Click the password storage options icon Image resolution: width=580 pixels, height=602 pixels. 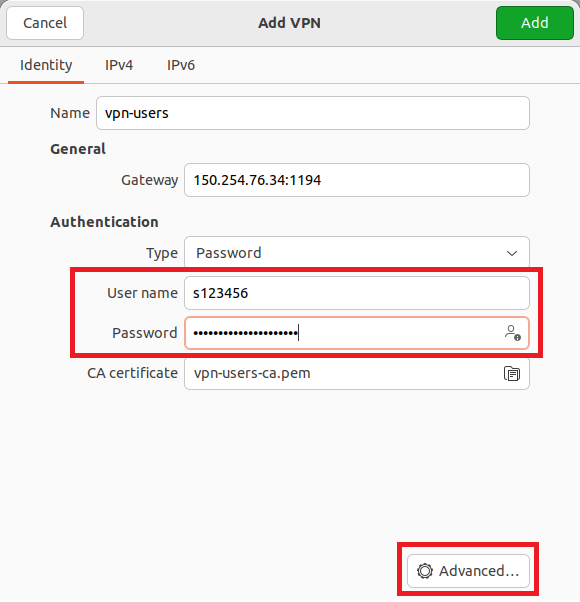[512, 333]
